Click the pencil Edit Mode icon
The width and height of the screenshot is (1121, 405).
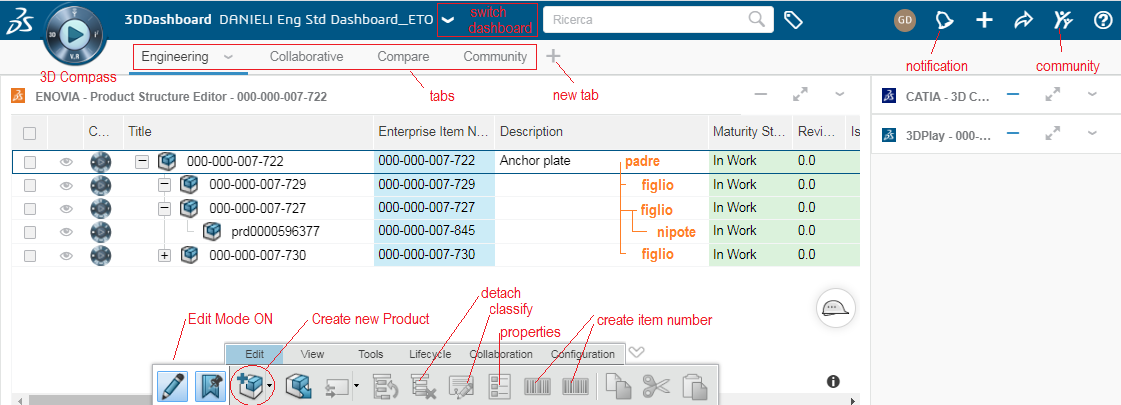tap(171, 387)
